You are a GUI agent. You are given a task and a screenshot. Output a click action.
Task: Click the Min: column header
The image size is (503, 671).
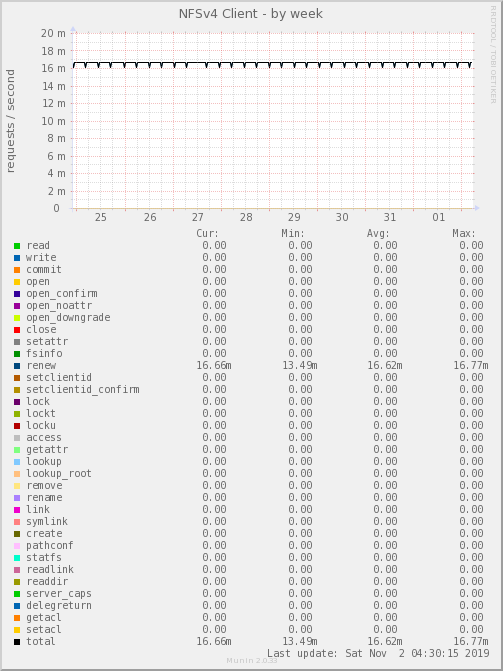[293, 234]
